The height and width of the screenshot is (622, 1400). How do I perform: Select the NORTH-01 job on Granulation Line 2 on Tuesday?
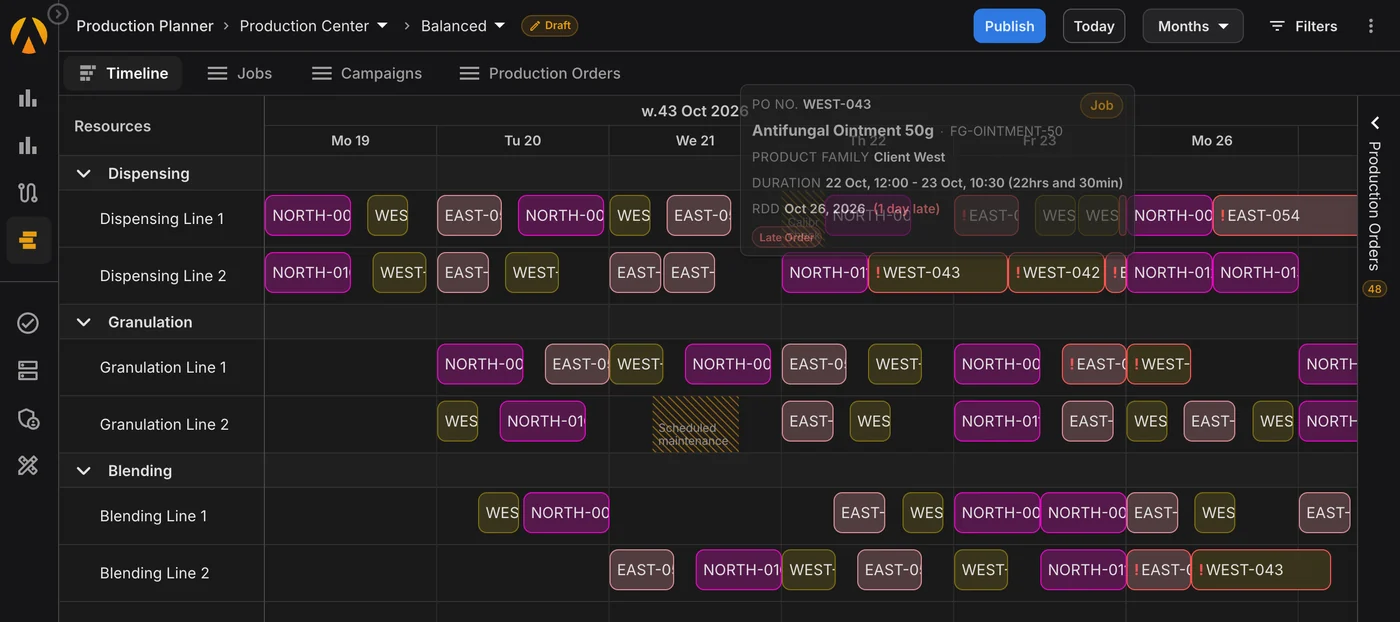point(542,421)
